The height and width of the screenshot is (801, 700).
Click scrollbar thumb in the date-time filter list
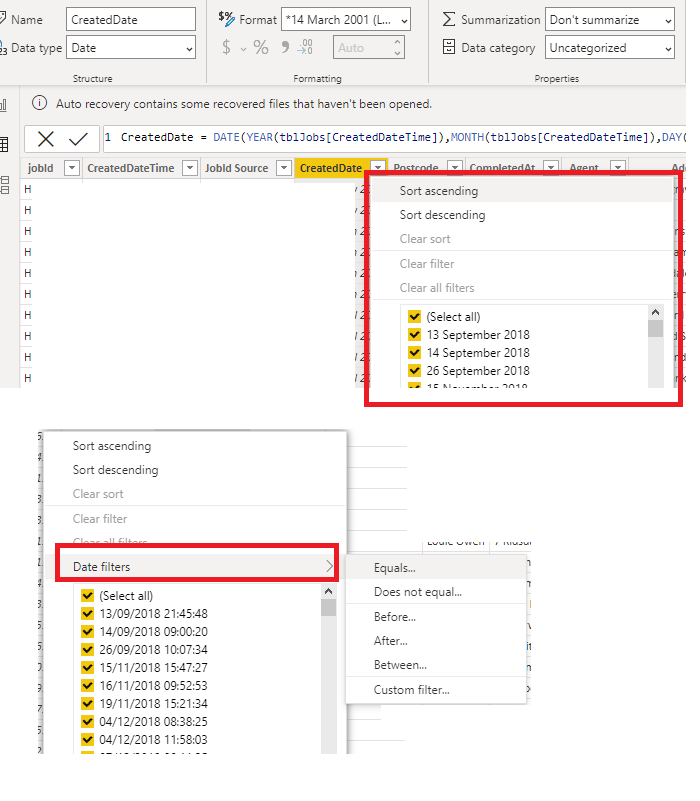pos(329,607)
